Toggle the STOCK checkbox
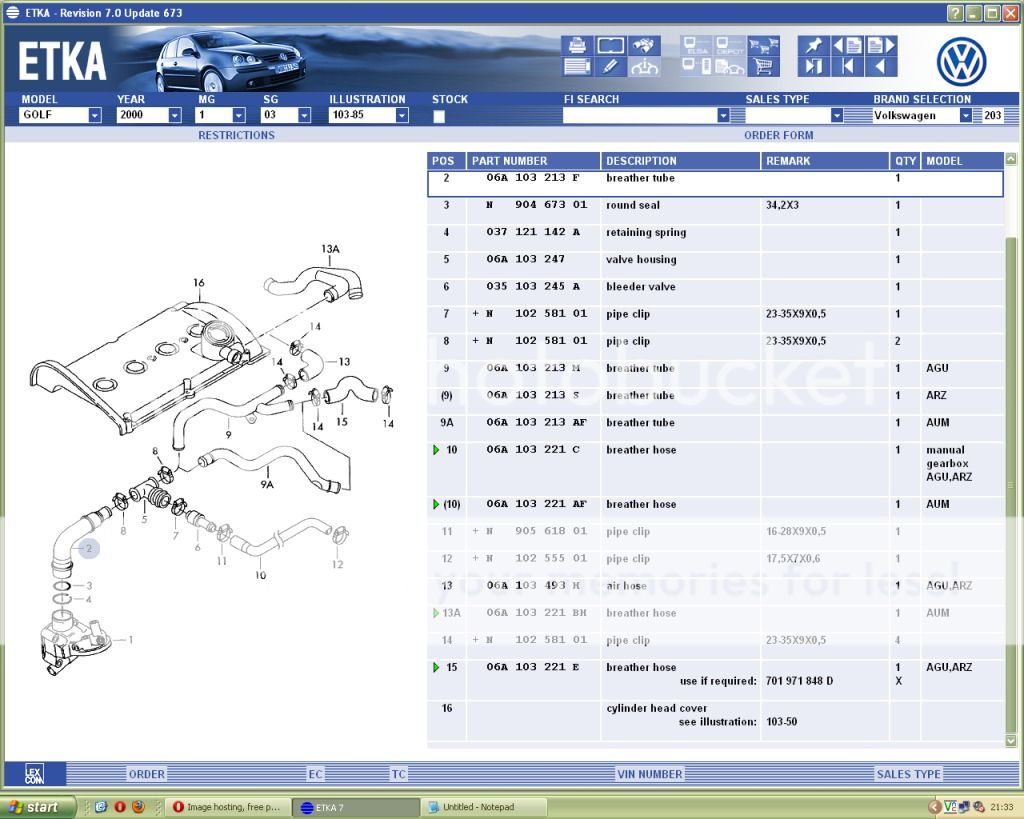The height and width of the screenshot is (819, 1024). coord(439,116)
